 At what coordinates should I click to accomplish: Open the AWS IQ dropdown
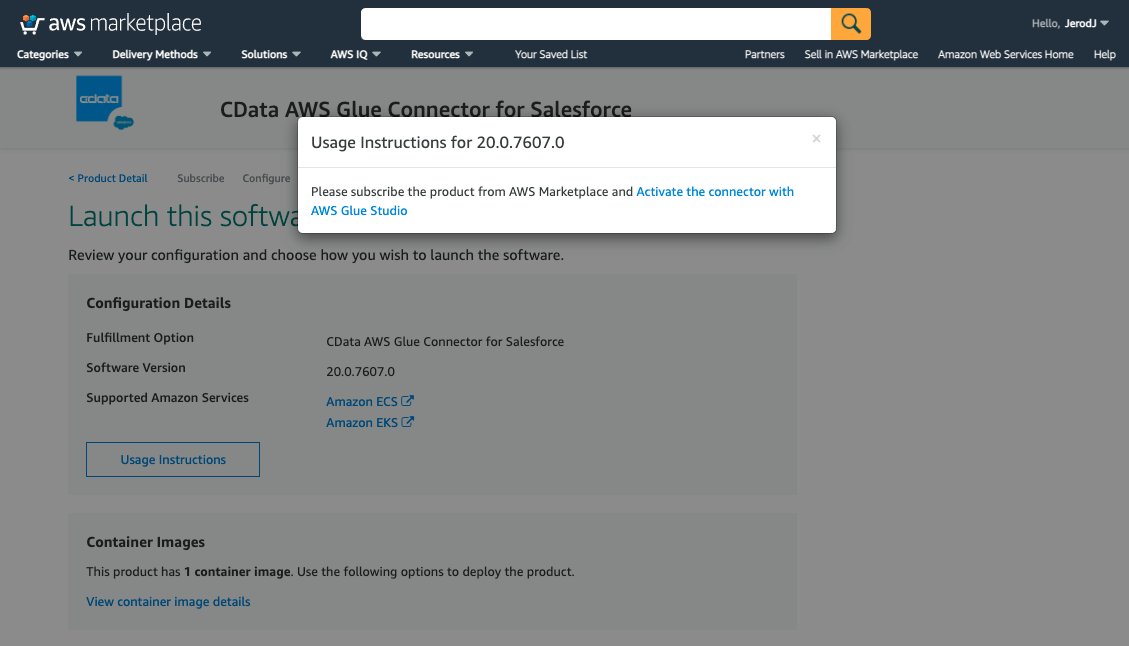point(355,54)
